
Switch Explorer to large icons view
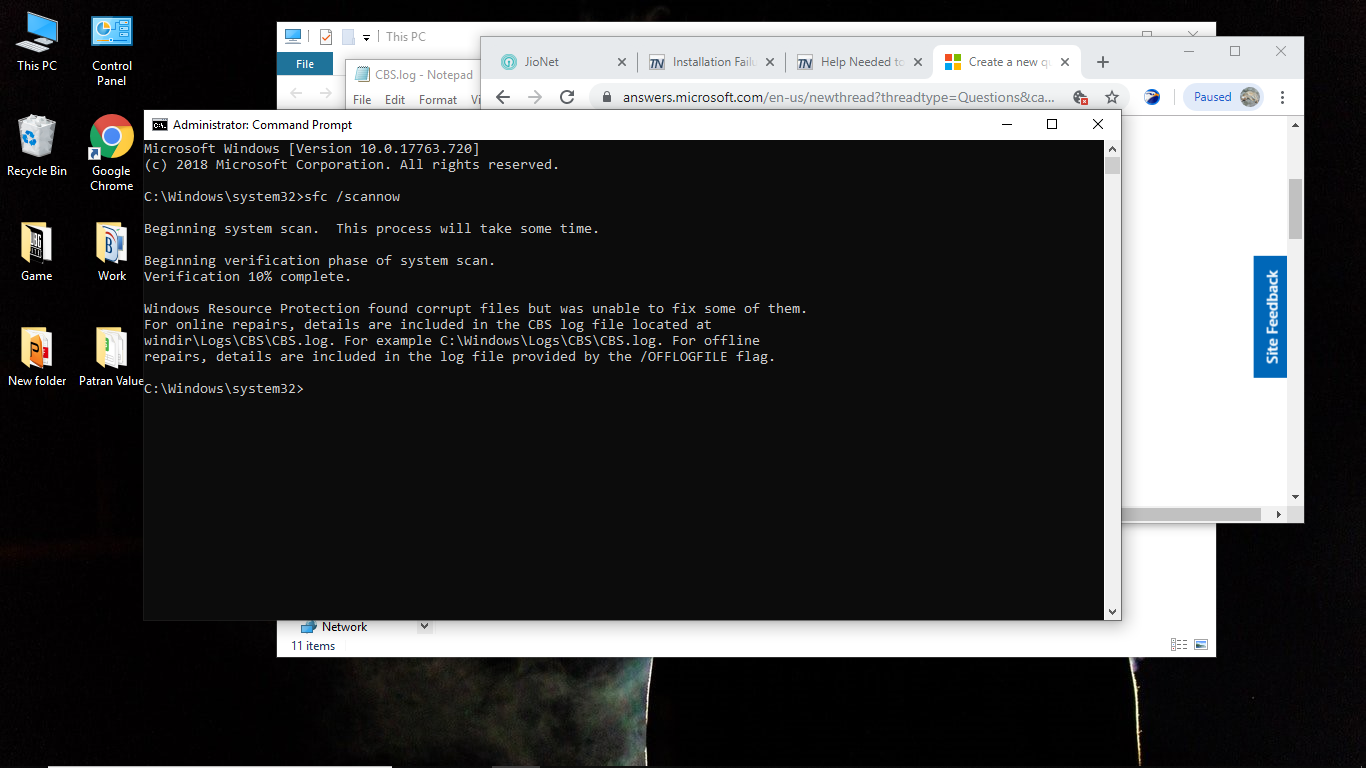click(x=1201, y=645)
